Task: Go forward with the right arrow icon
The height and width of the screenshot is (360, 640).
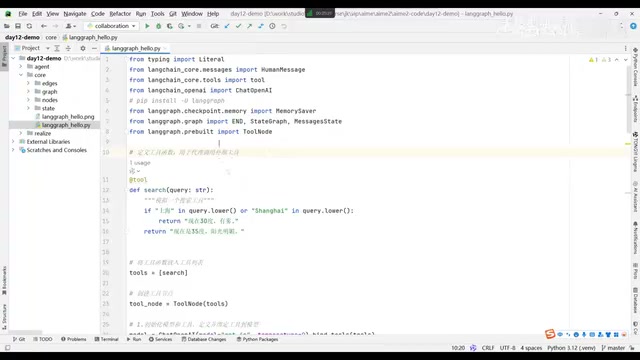Action: click(55, 26)
